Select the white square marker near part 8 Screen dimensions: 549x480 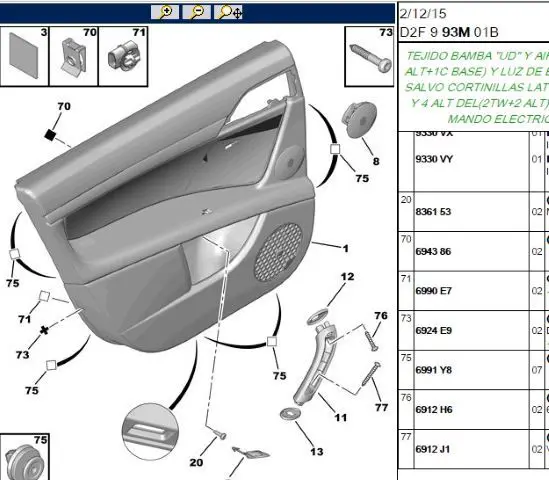pyautogui.click(x=335, y=149)
